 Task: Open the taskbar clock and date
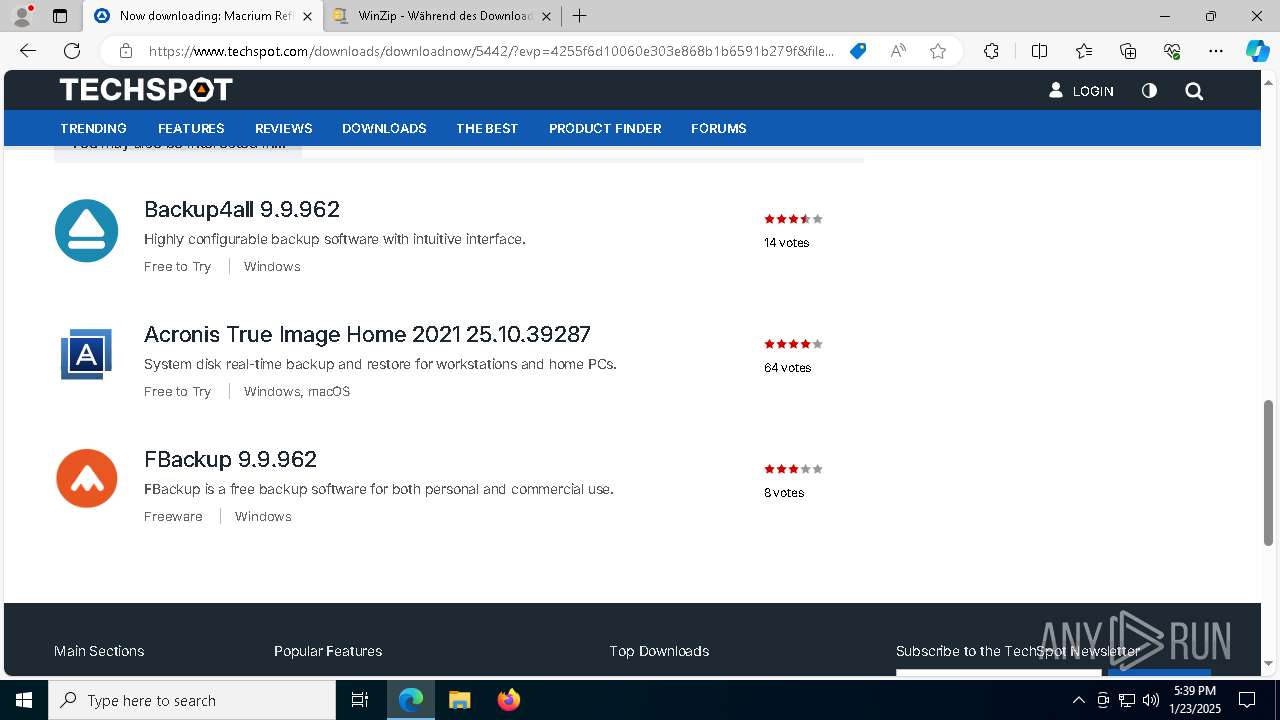coord(1194,700)
